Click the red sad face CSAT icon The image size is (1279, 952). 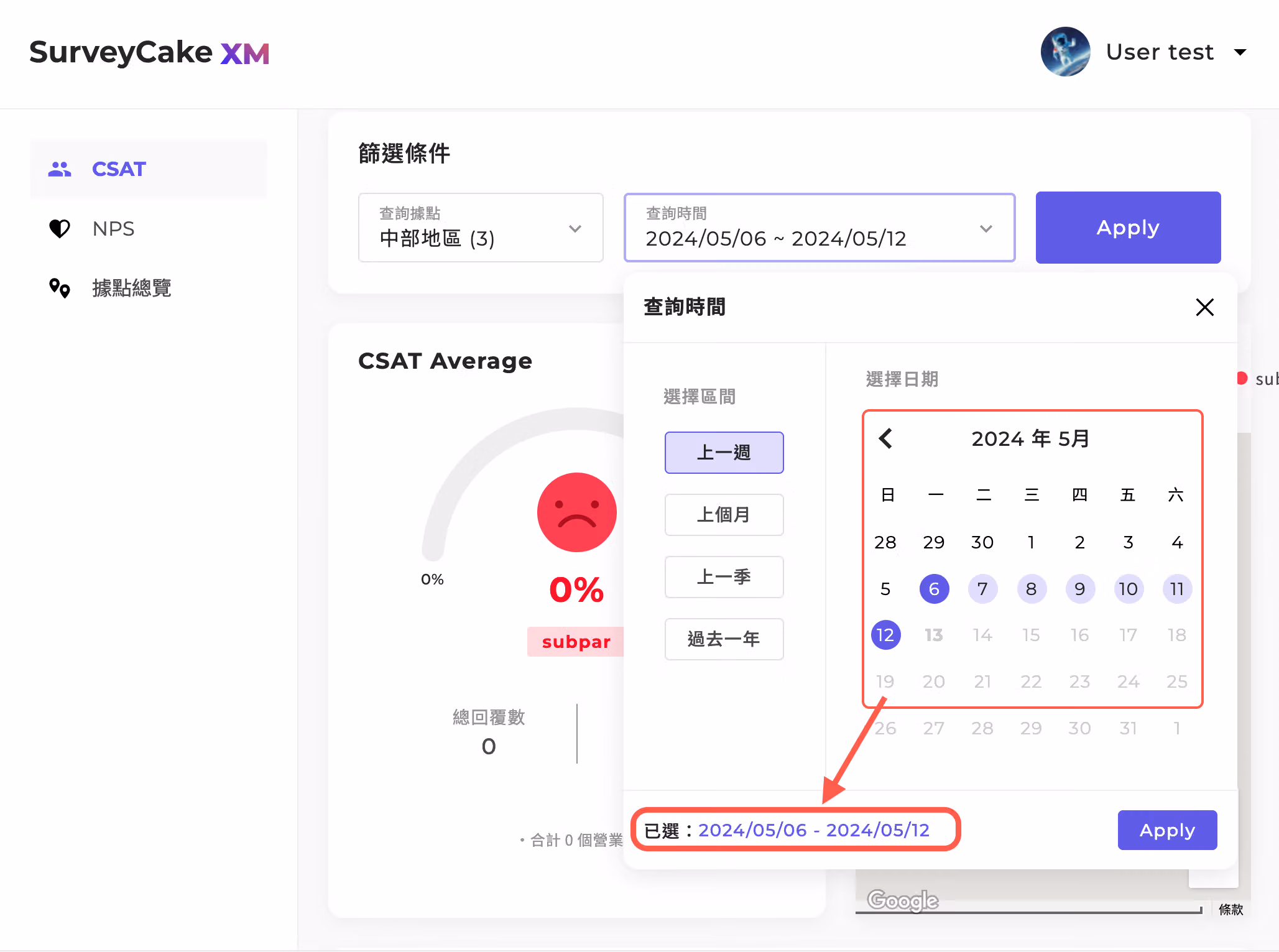[x=576, y=512]
